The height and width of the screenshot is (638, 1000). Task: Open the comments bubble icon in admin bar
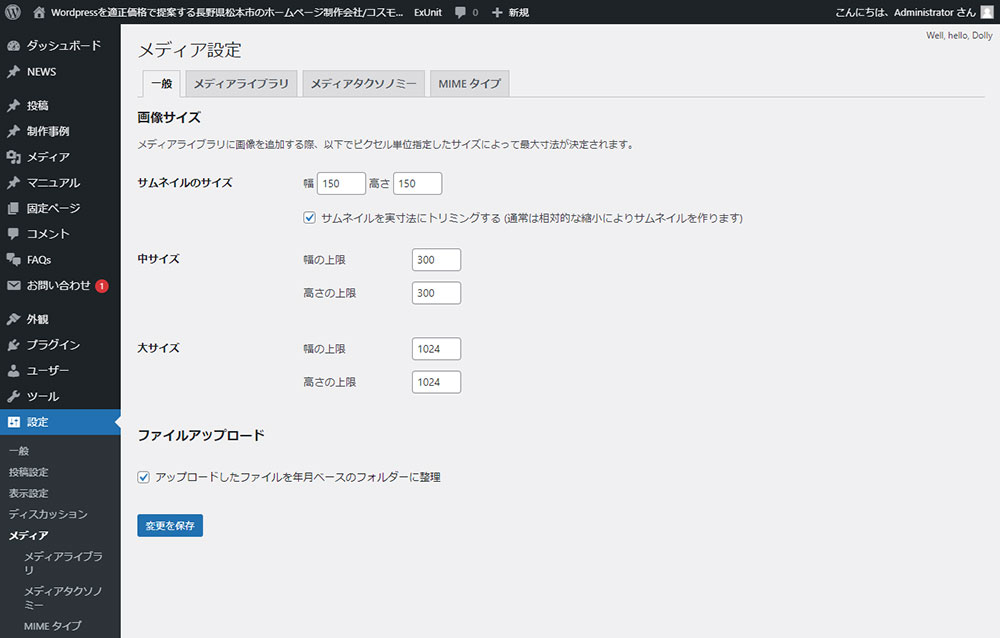[460, 12]
